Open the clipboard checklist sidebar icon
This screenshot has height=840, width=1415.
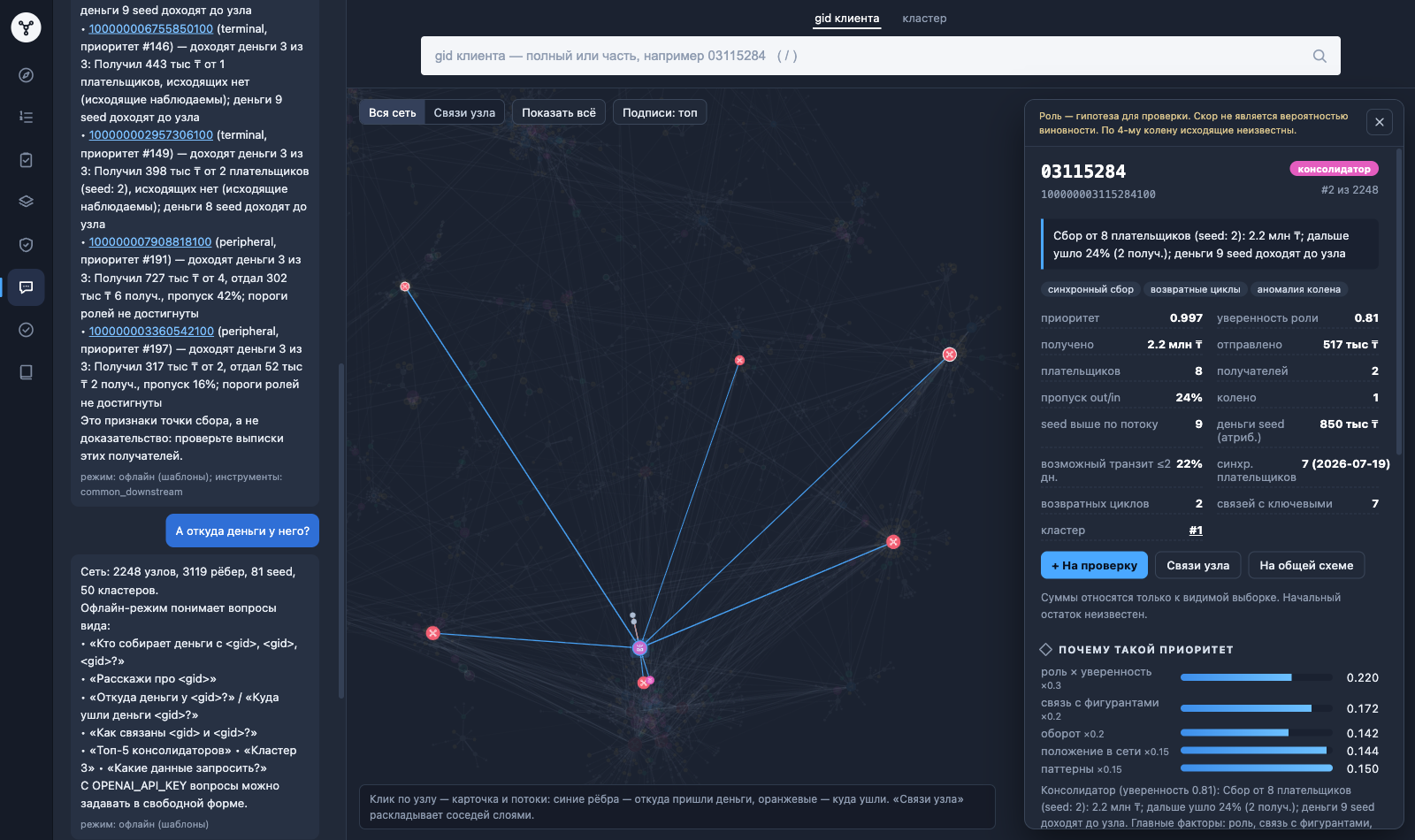pyautogui.click(x=26, y=160)
